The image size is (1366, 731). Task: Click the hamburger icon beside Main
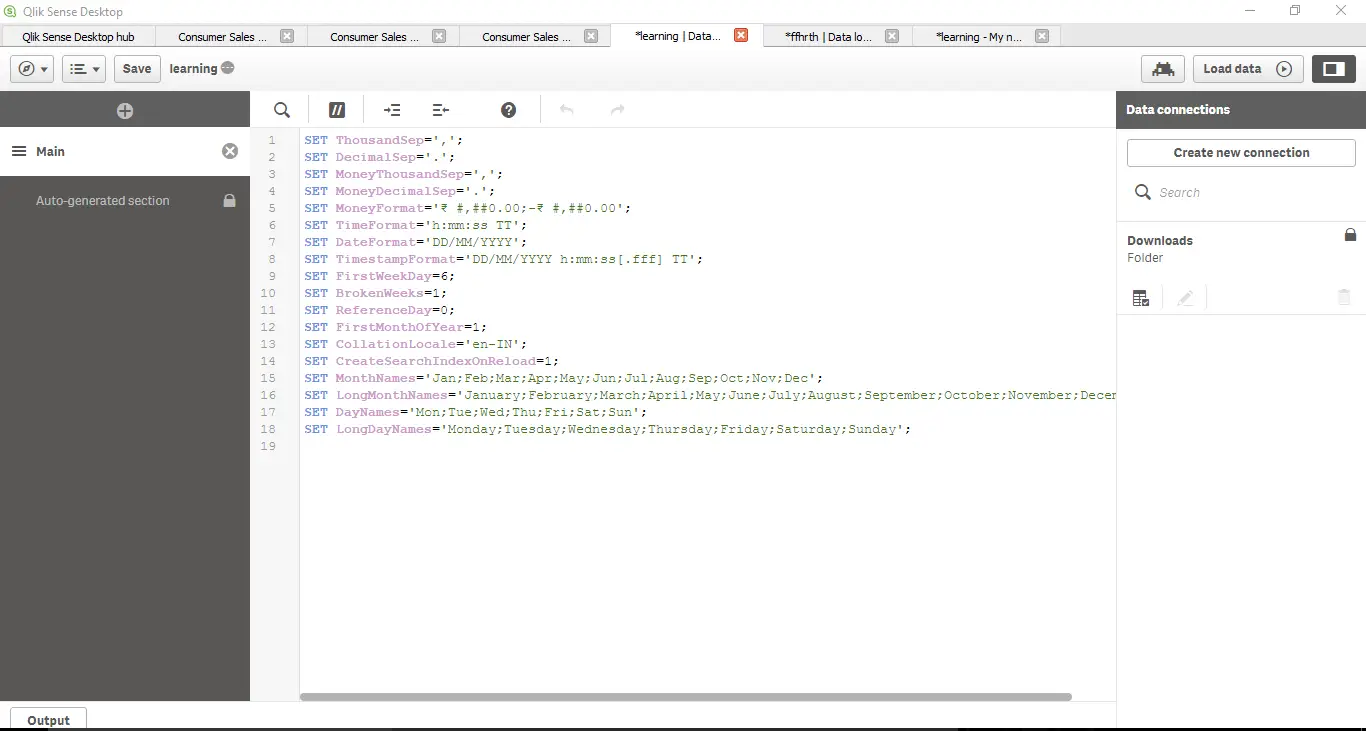(x=19, y=151)
